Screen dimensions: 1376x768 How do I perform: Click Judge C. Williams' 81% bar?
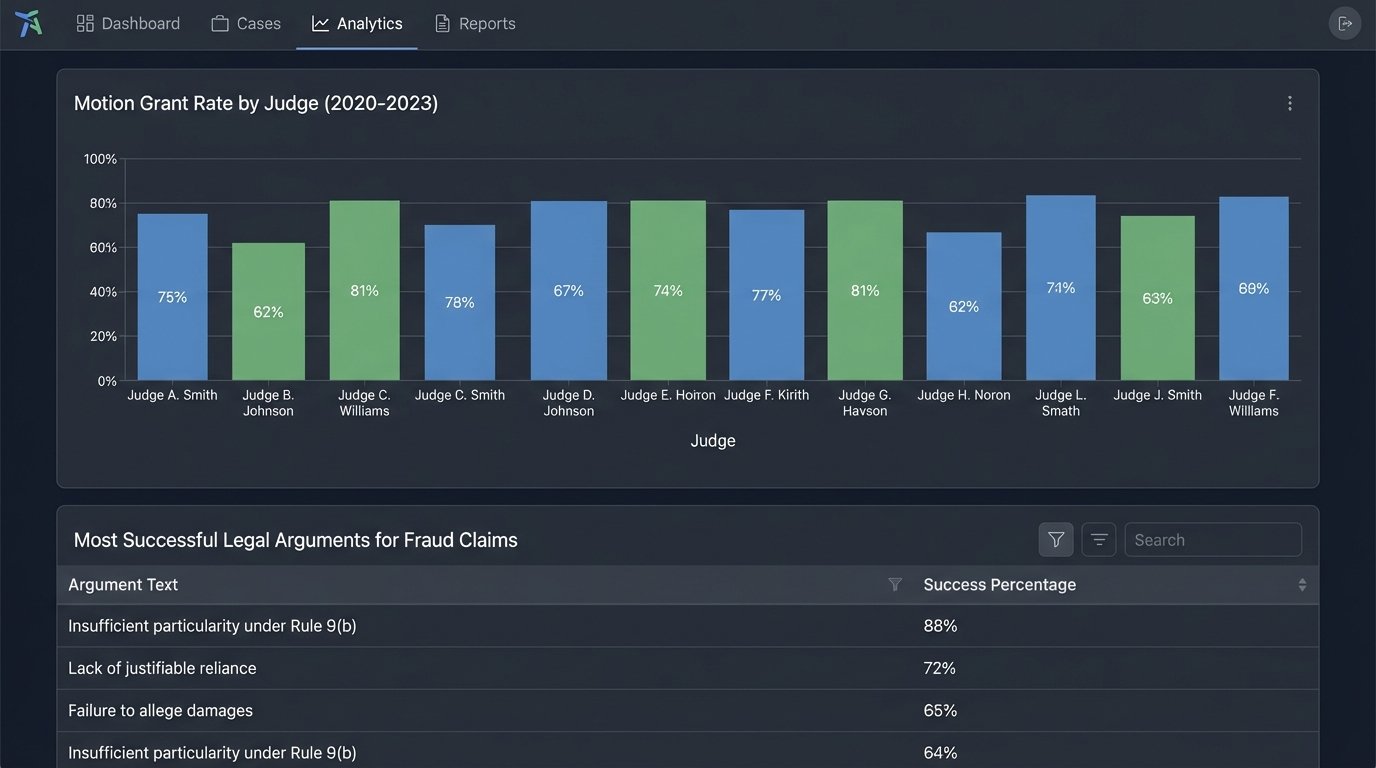[x=364, y=290]
